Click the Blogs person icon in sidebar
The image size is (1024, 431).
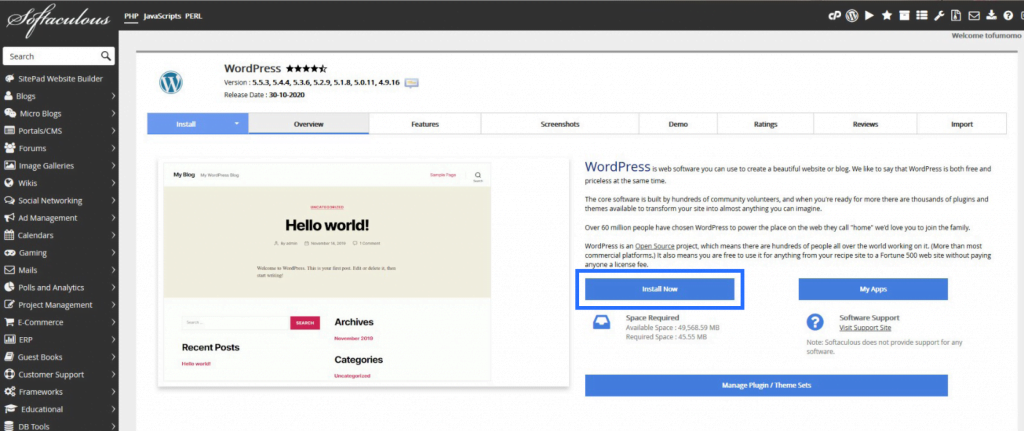point(9,96)
